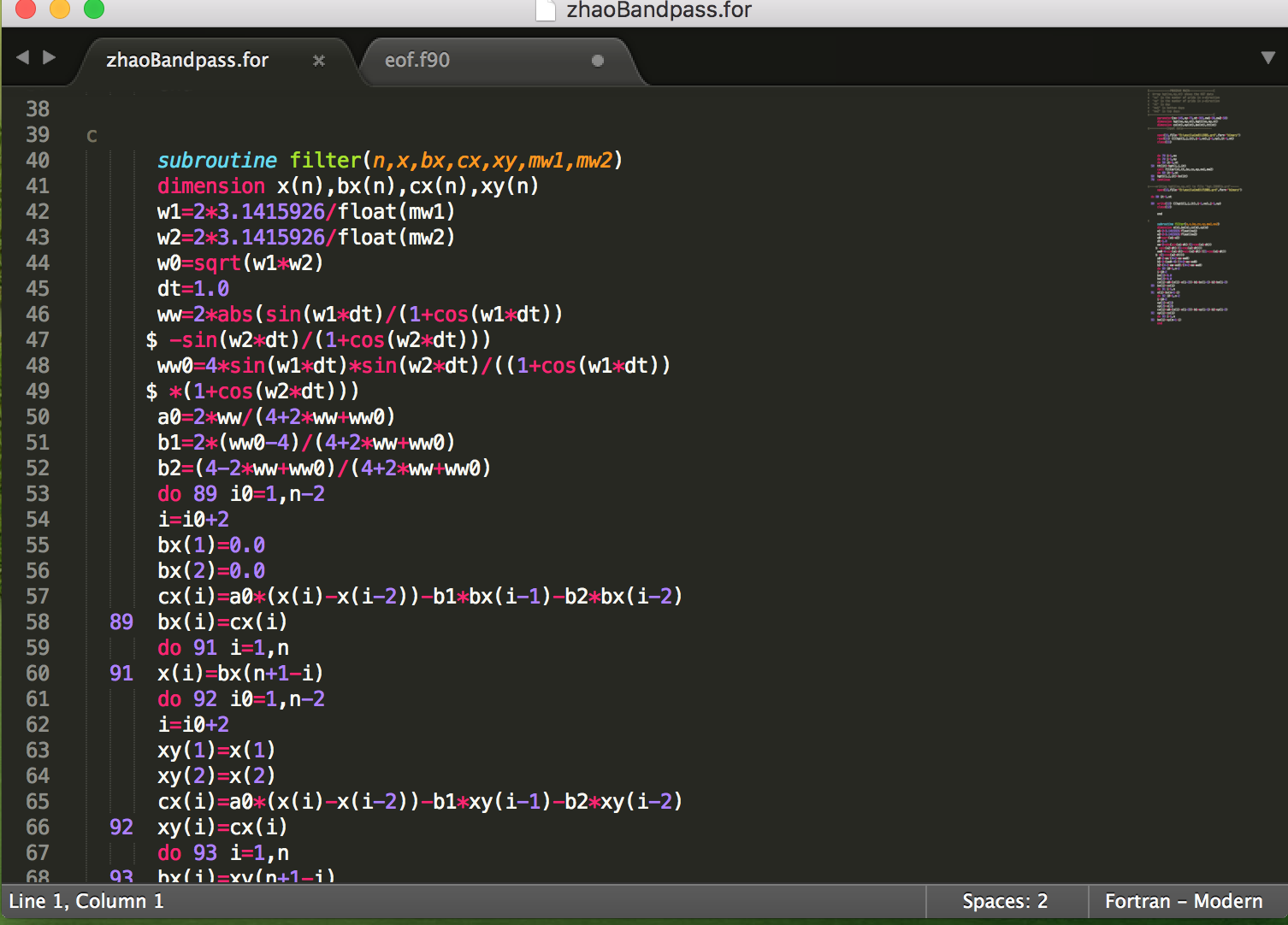The width and height of the screenshot is (1288, 925).
Task: Select the Spaces: 2 indentation indicator
Action: coord(1006,901)
